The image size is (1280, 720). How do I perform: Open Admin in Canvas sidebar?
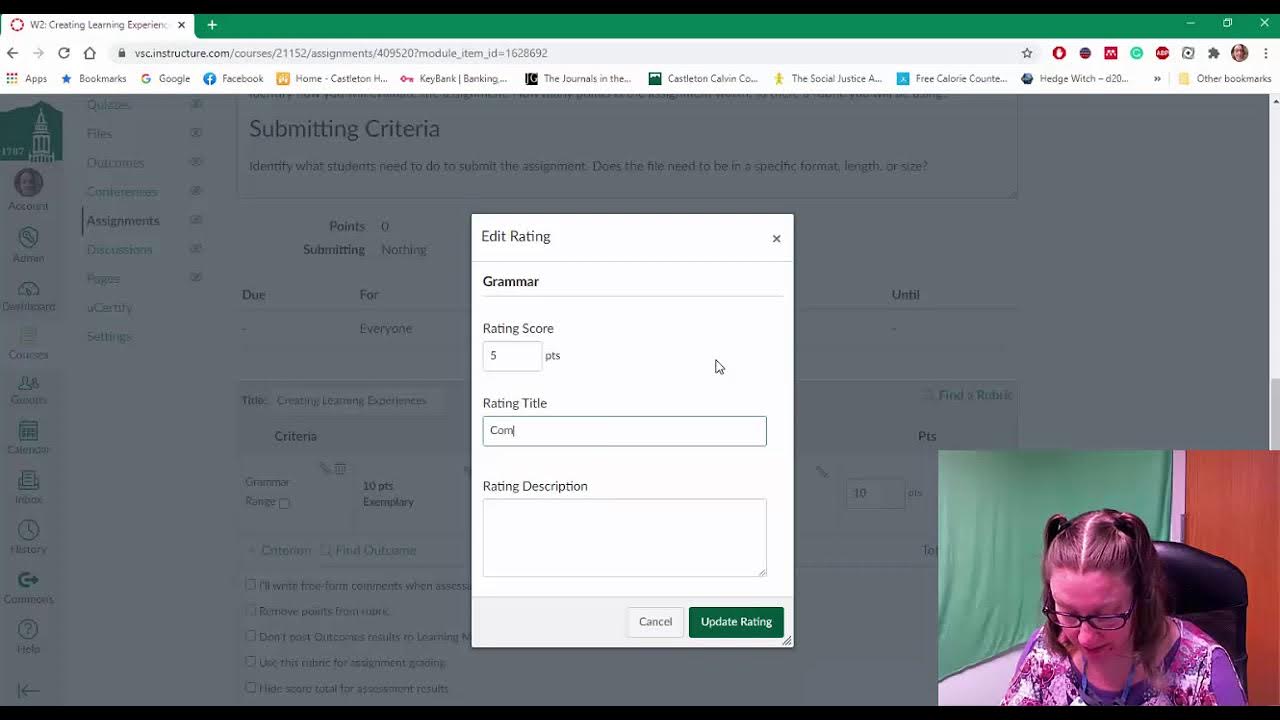click(28, 245)
